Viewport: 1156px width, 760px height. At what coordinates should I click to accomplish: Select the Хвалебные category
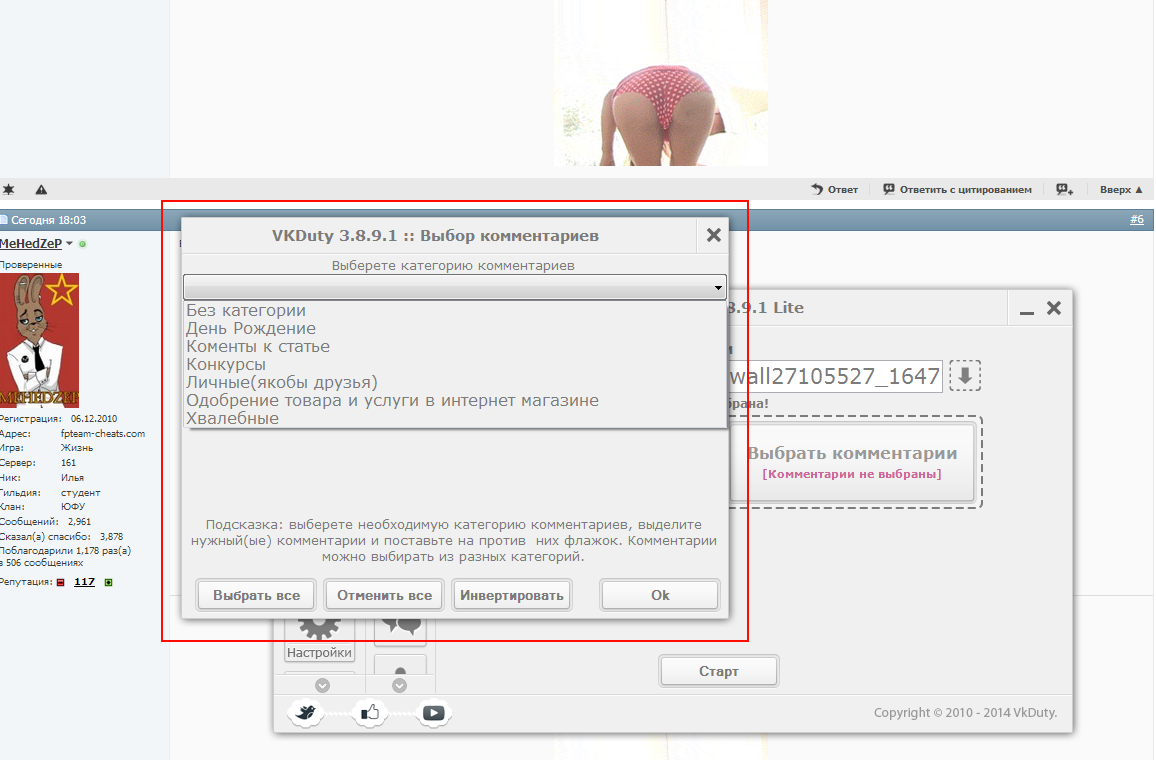[x=232, y=418]
